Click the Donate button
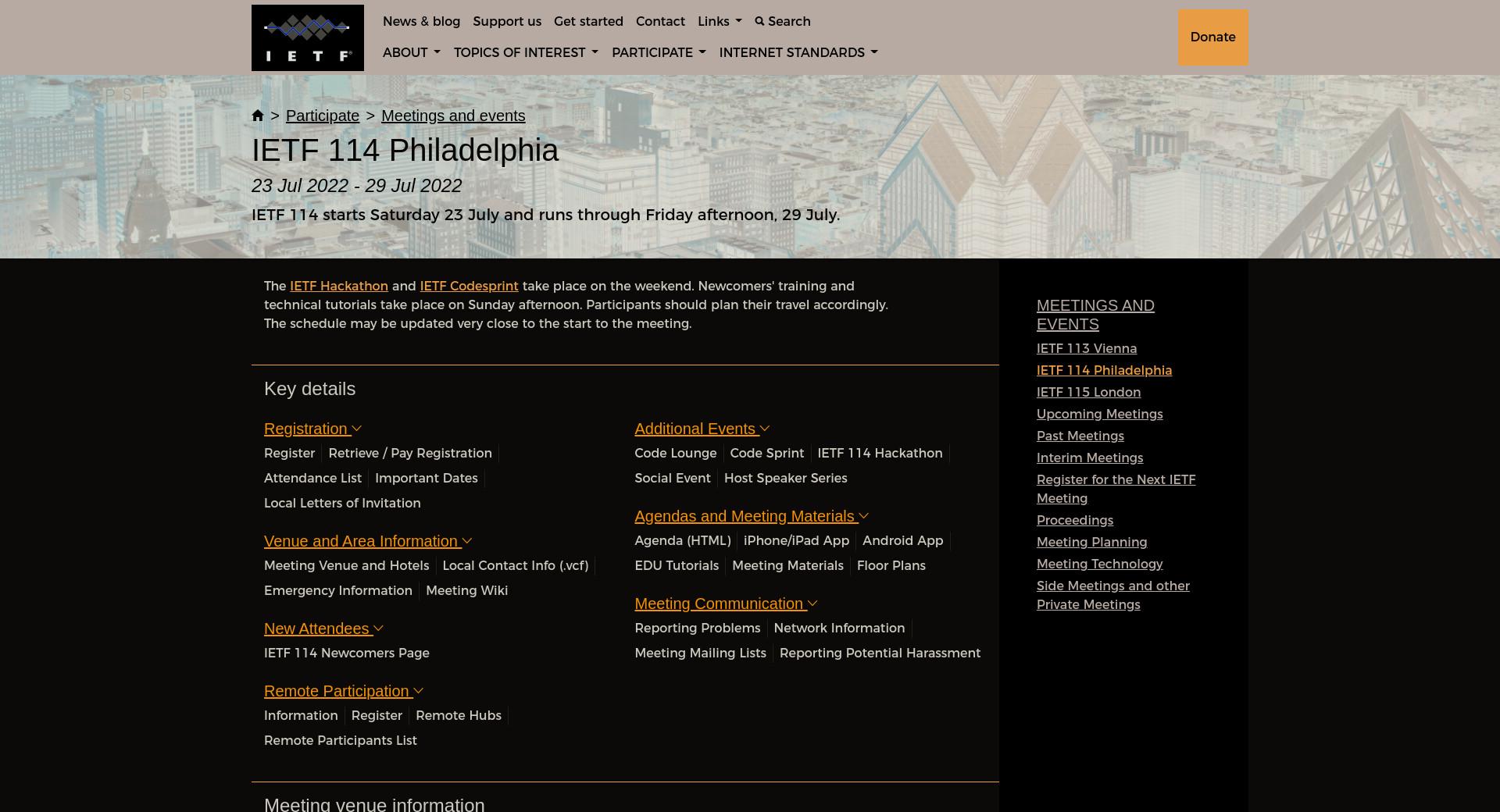 tap(1212, 37)
